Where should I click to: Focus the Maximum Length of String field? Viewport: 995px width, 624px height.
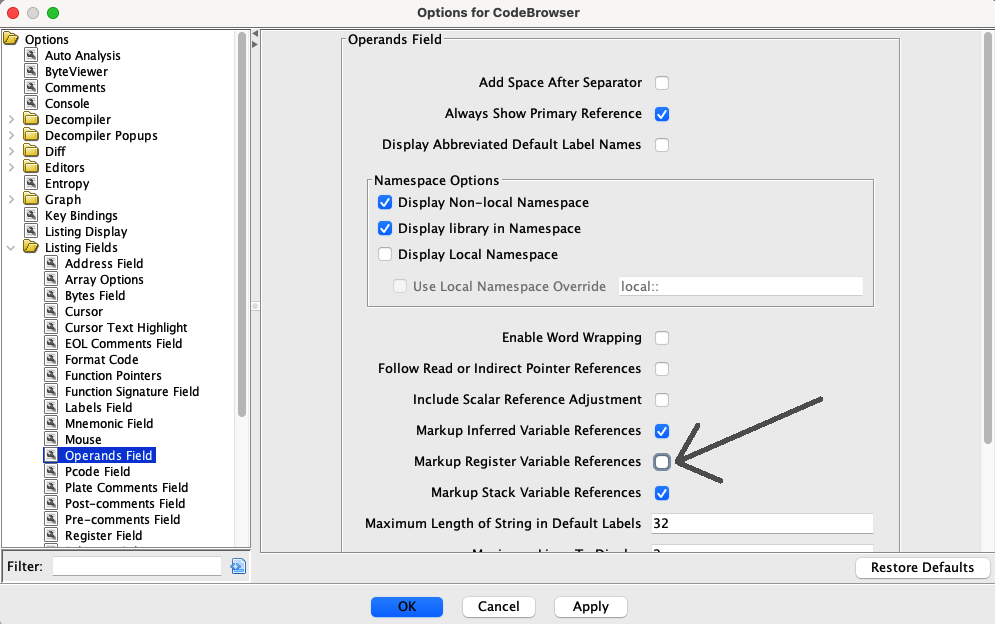[x=762, y=523]
